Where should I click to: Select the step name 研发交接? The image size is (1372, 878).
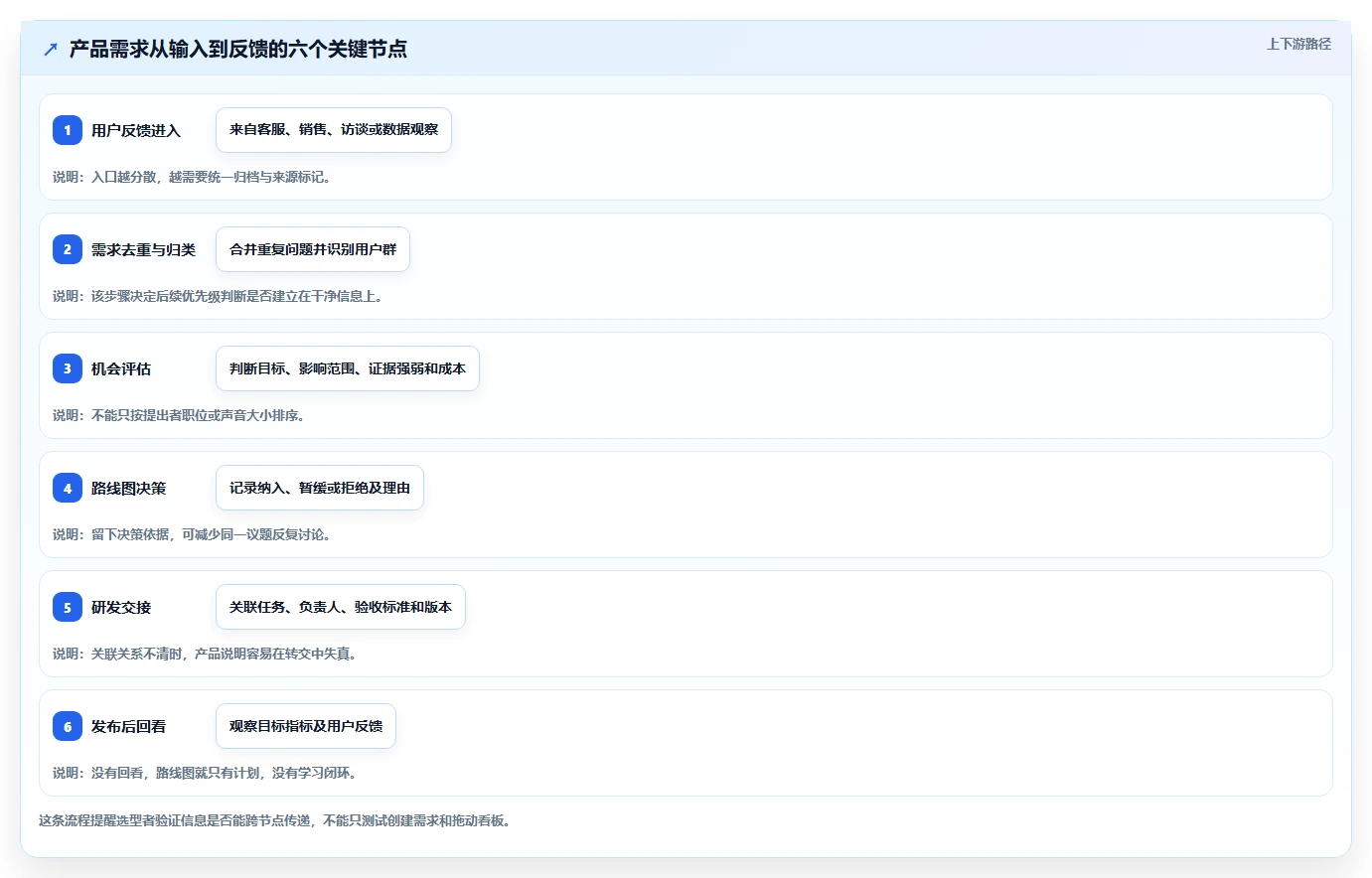pos(121,607)
